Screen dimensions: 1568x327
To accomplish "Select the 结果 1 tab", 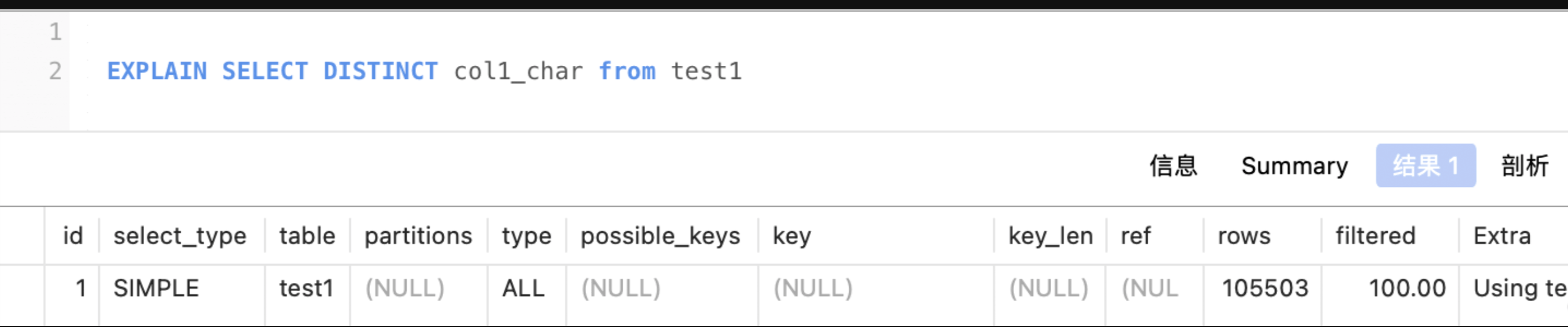I will click(1426, 166).
